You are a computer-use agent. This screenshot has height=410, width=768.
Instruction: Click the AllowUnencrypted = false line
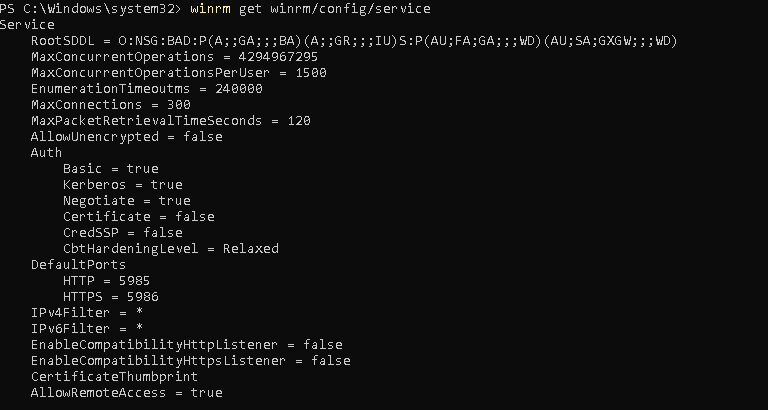[x=126, y=137]
